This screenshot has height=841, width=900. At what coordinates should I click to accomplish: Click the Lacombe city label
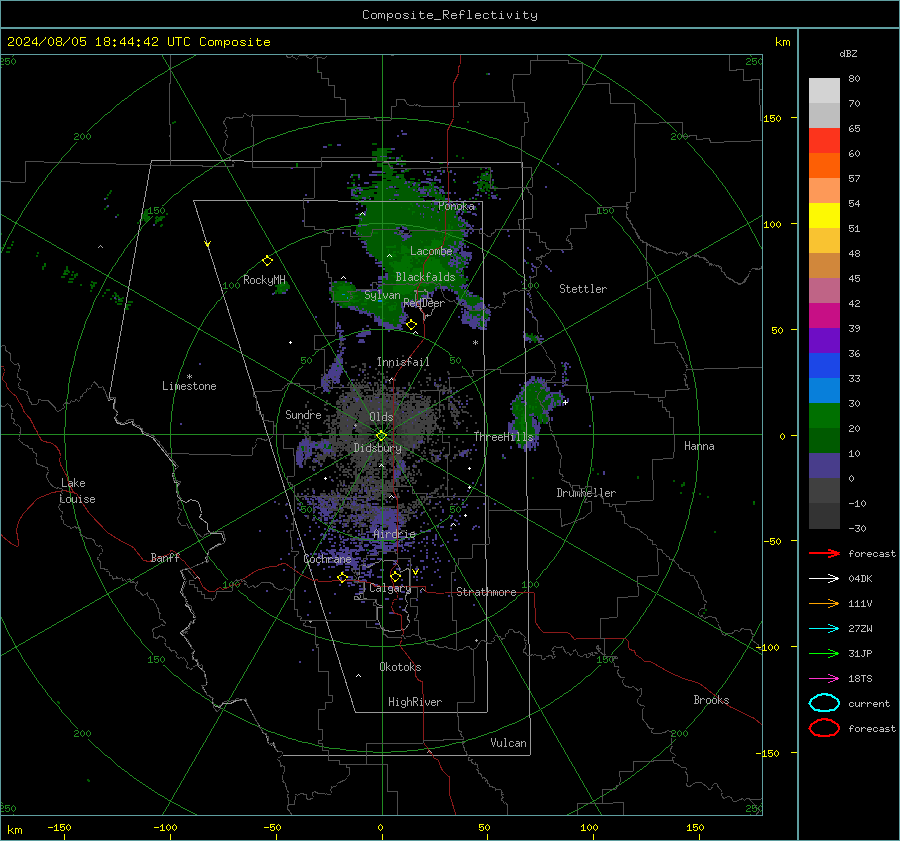[x=431, y=251]
